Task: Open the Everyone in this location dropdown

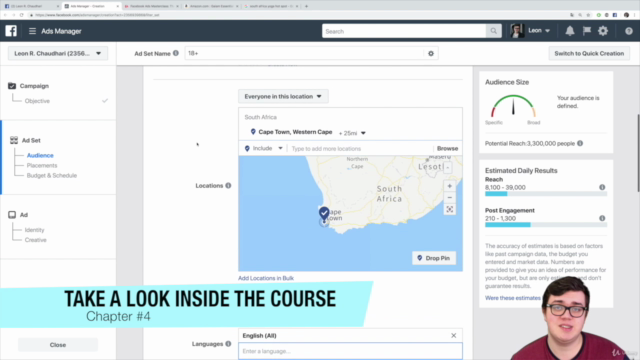Action: 283,96
